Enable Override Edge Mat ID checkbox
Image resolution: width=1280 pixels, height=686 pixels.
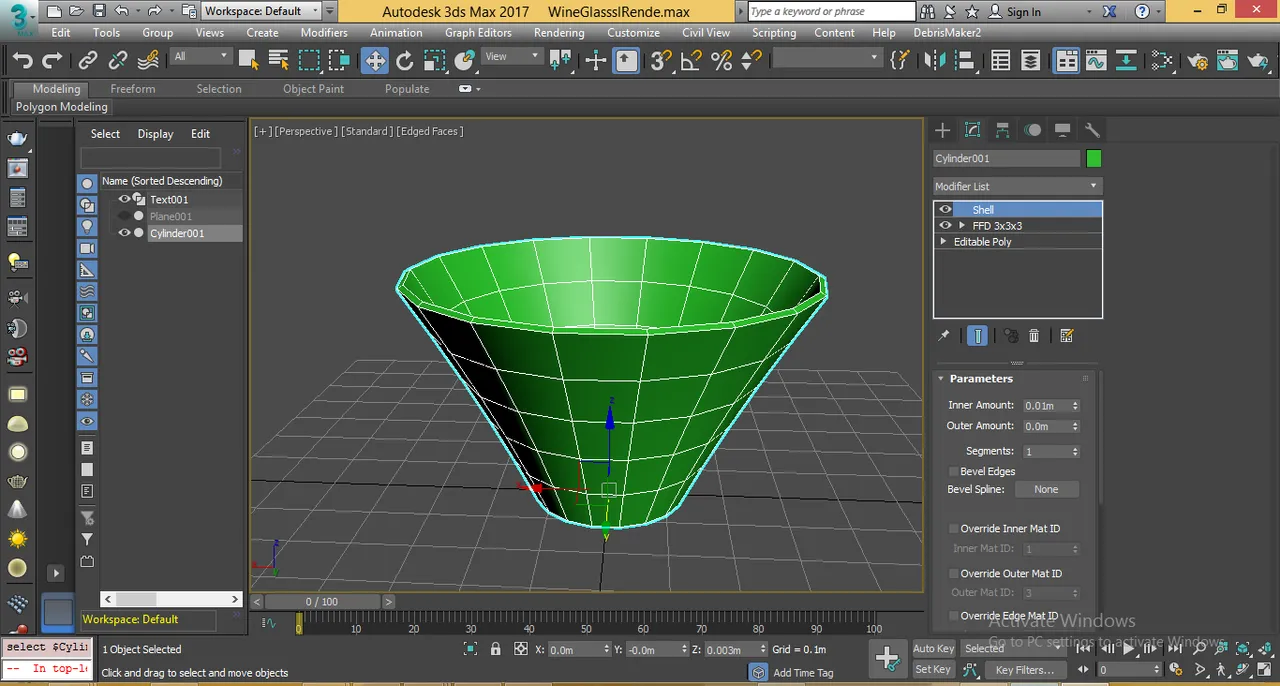[953, 617]
